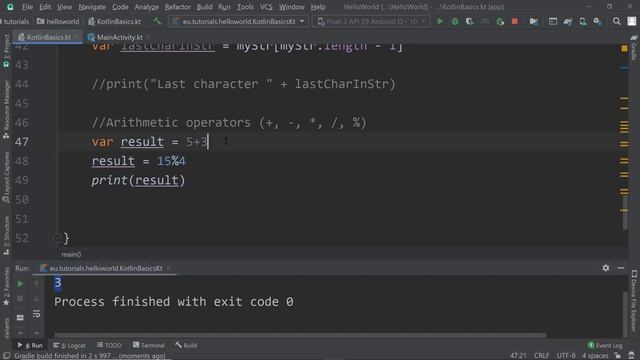Viewport: 640px width, 360px height.
Task: Open the View menu
Action: click(64, 7)
